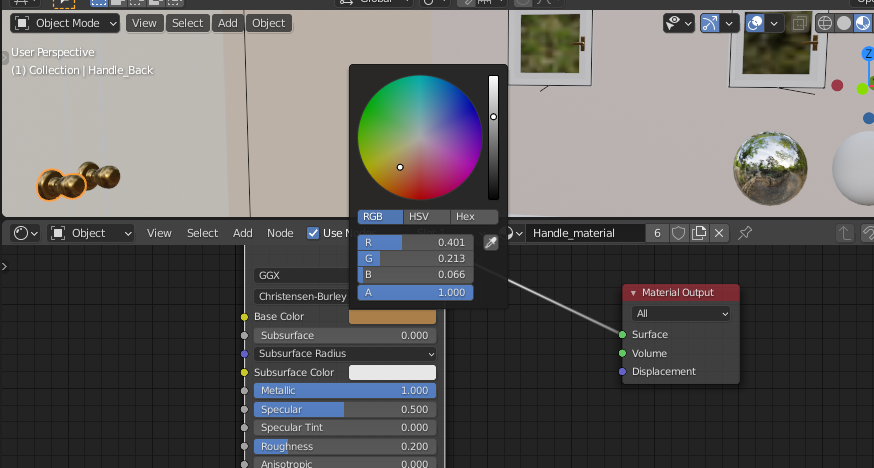Uncheck the Use Nodes checkbox

click(x=313, y=233)
